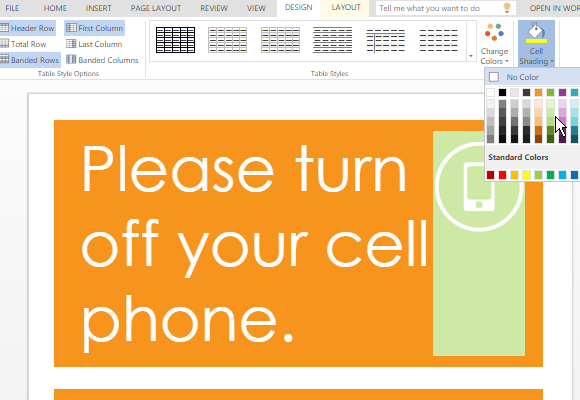Open the FILE tab

coord(12,8)
